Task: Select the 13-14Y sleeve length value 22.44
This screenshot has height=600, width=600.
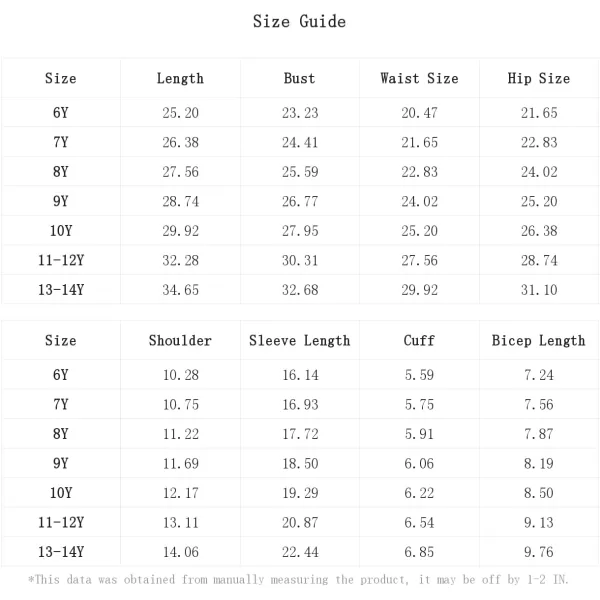Action: pos(299,552)
